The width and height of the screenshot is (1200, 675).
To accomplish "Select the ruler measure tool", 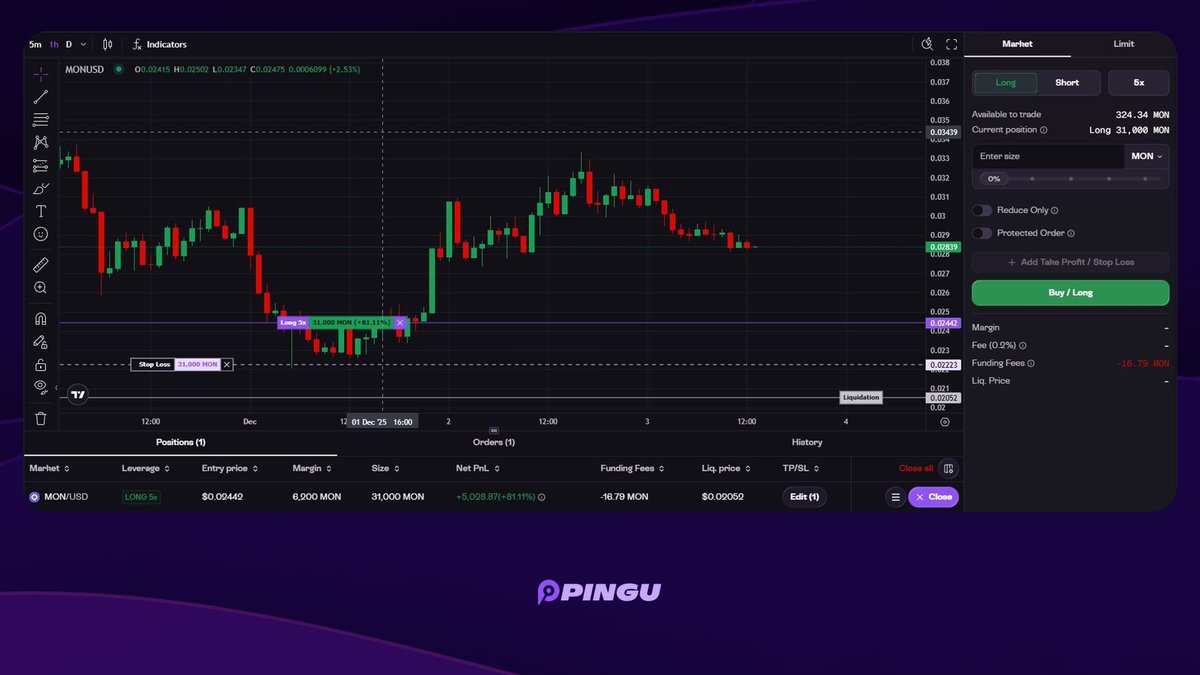I will pos(41,265).
